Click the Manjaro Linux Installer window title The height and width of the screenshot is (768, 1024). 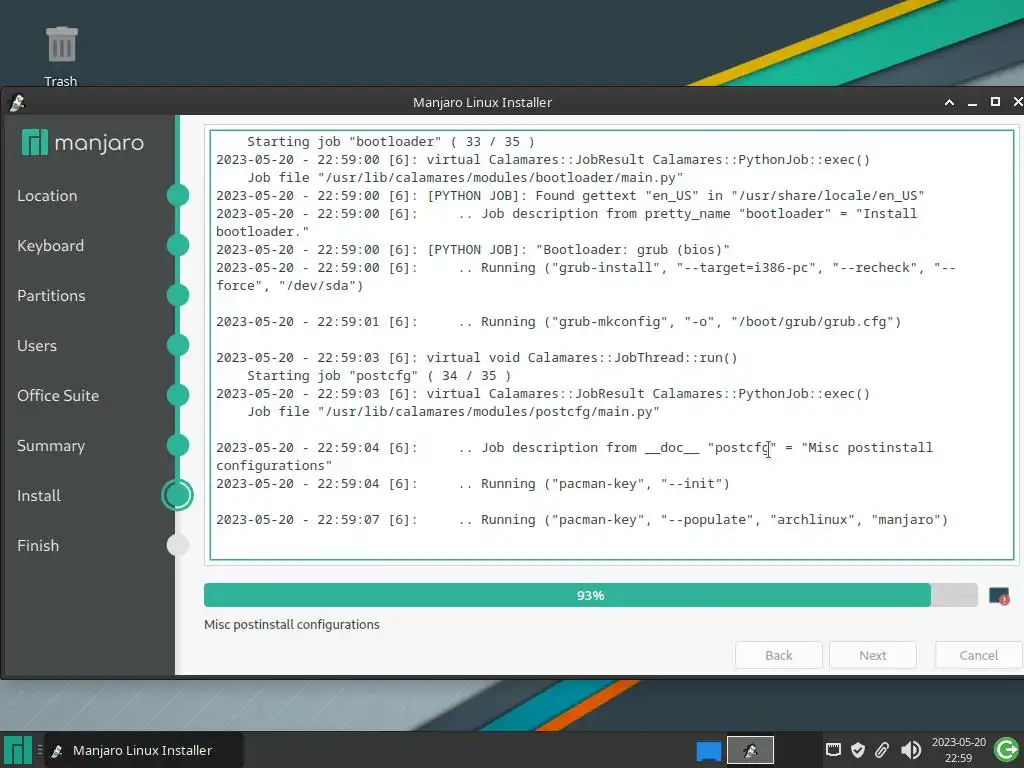[482, 103]
